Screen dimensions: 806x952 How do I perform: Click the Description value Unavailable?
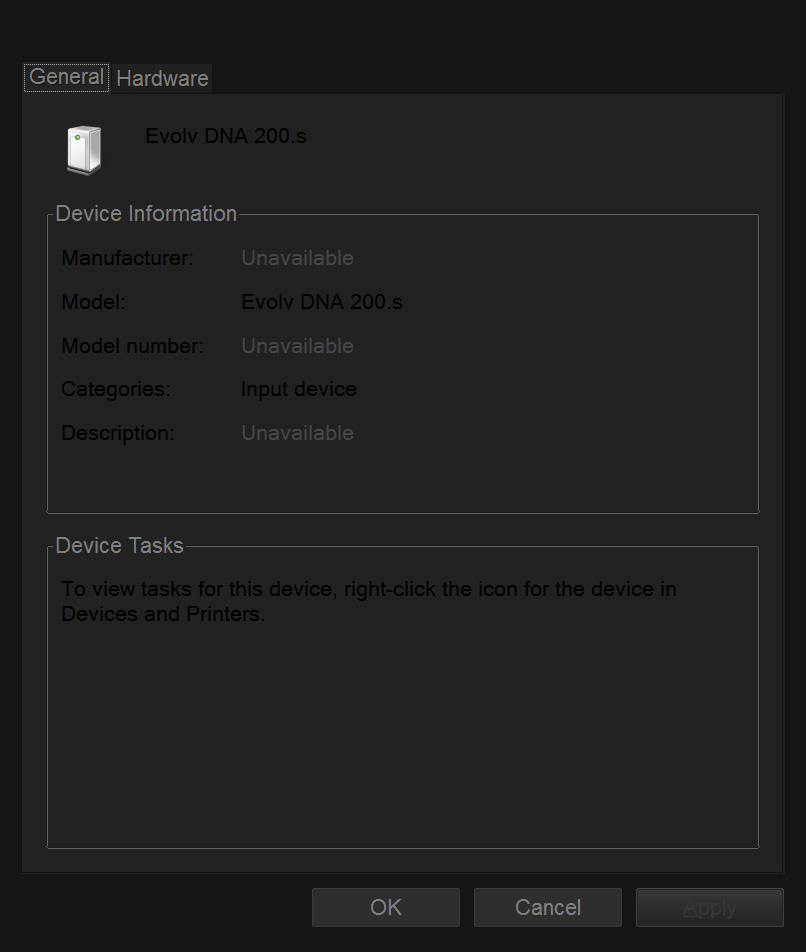click(297, 433)
